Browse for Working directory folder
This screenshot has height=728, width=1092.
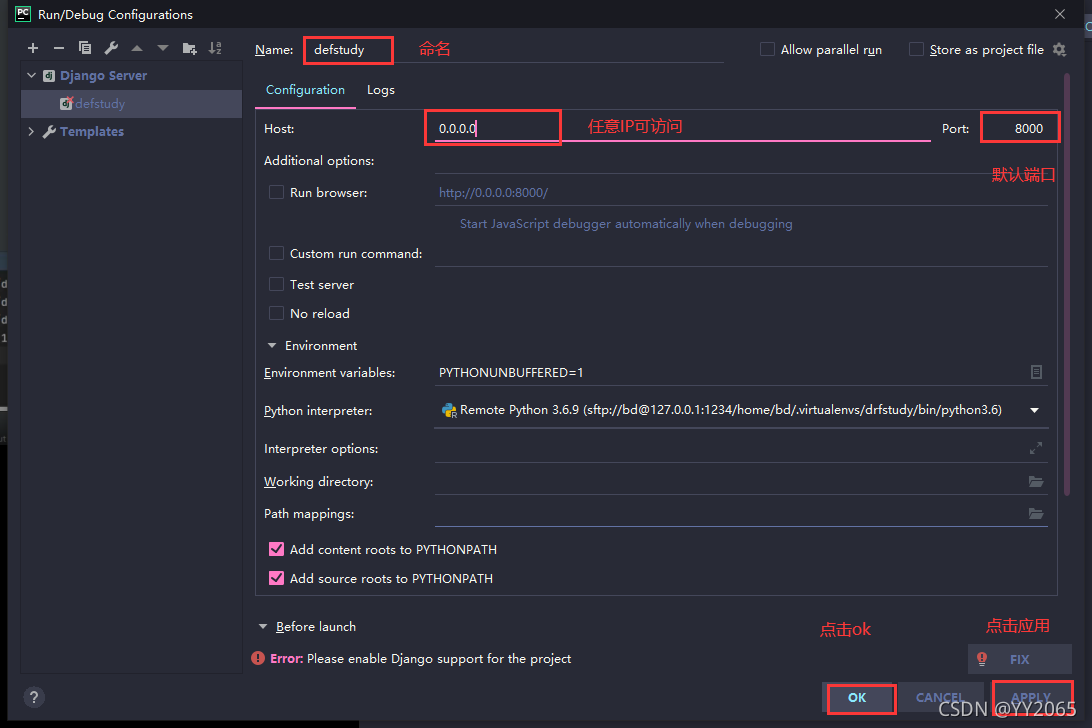(x=1036, y=481)
